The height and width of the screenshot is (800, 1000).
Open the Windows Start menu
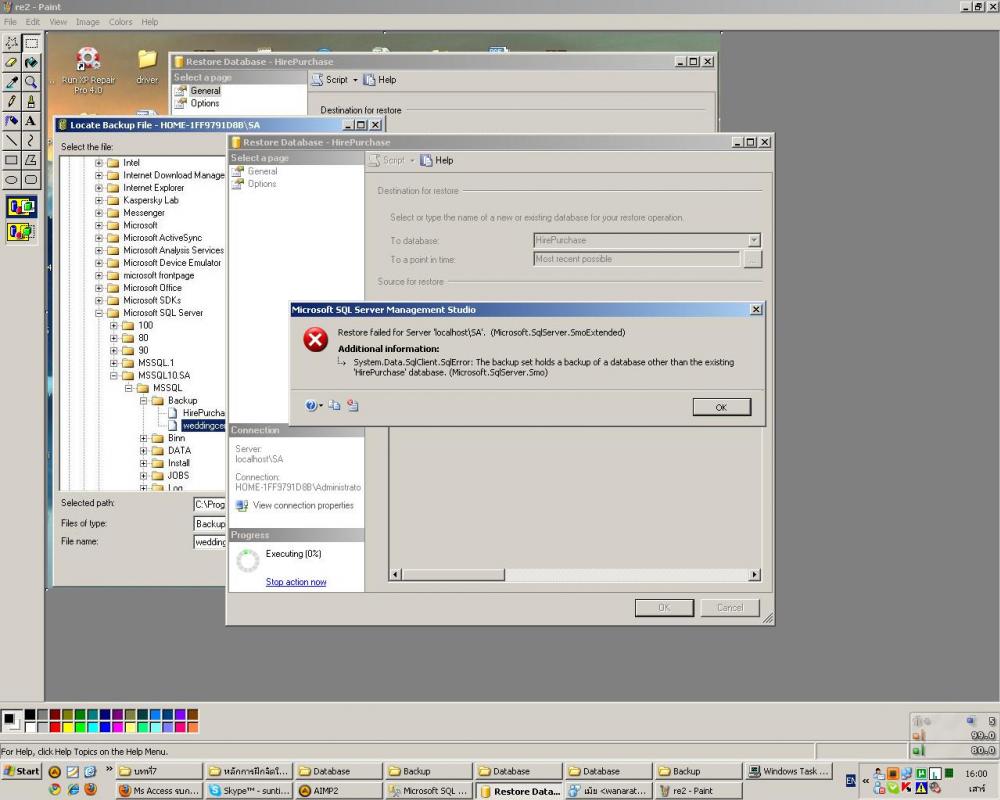22,771
